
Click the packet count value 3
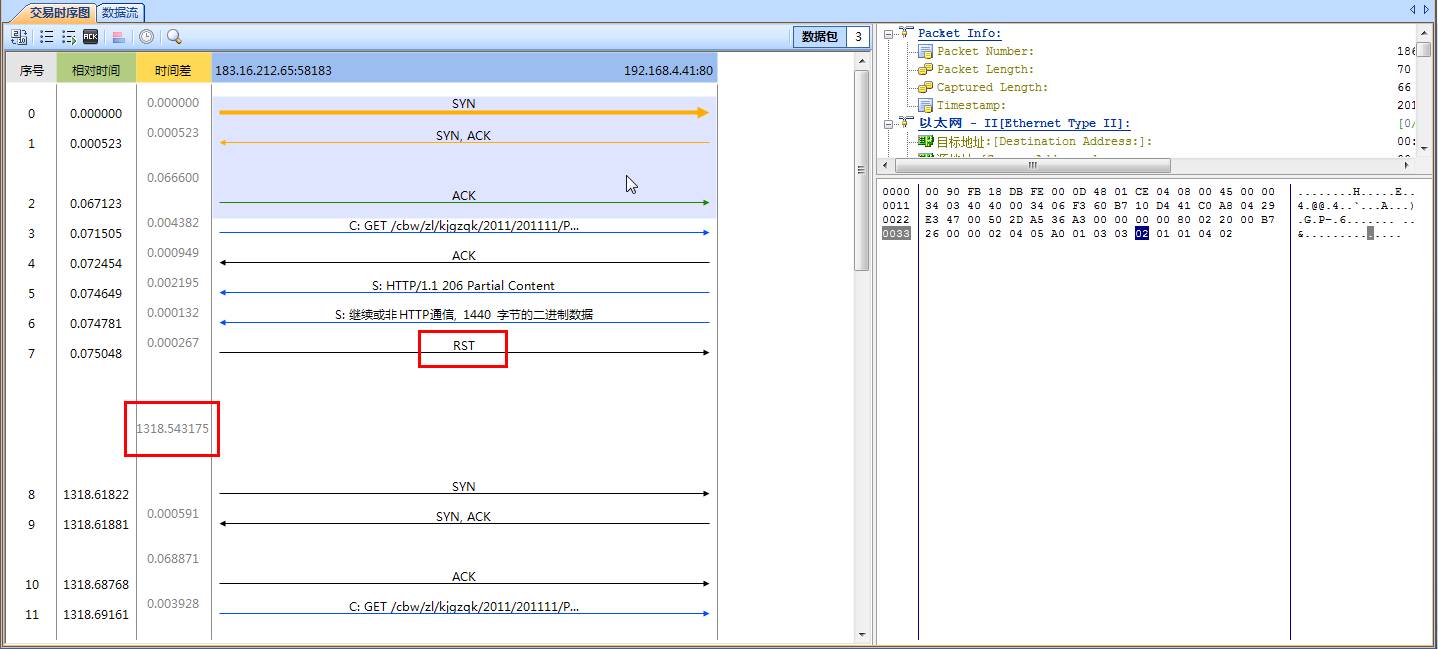click(858, 37)
